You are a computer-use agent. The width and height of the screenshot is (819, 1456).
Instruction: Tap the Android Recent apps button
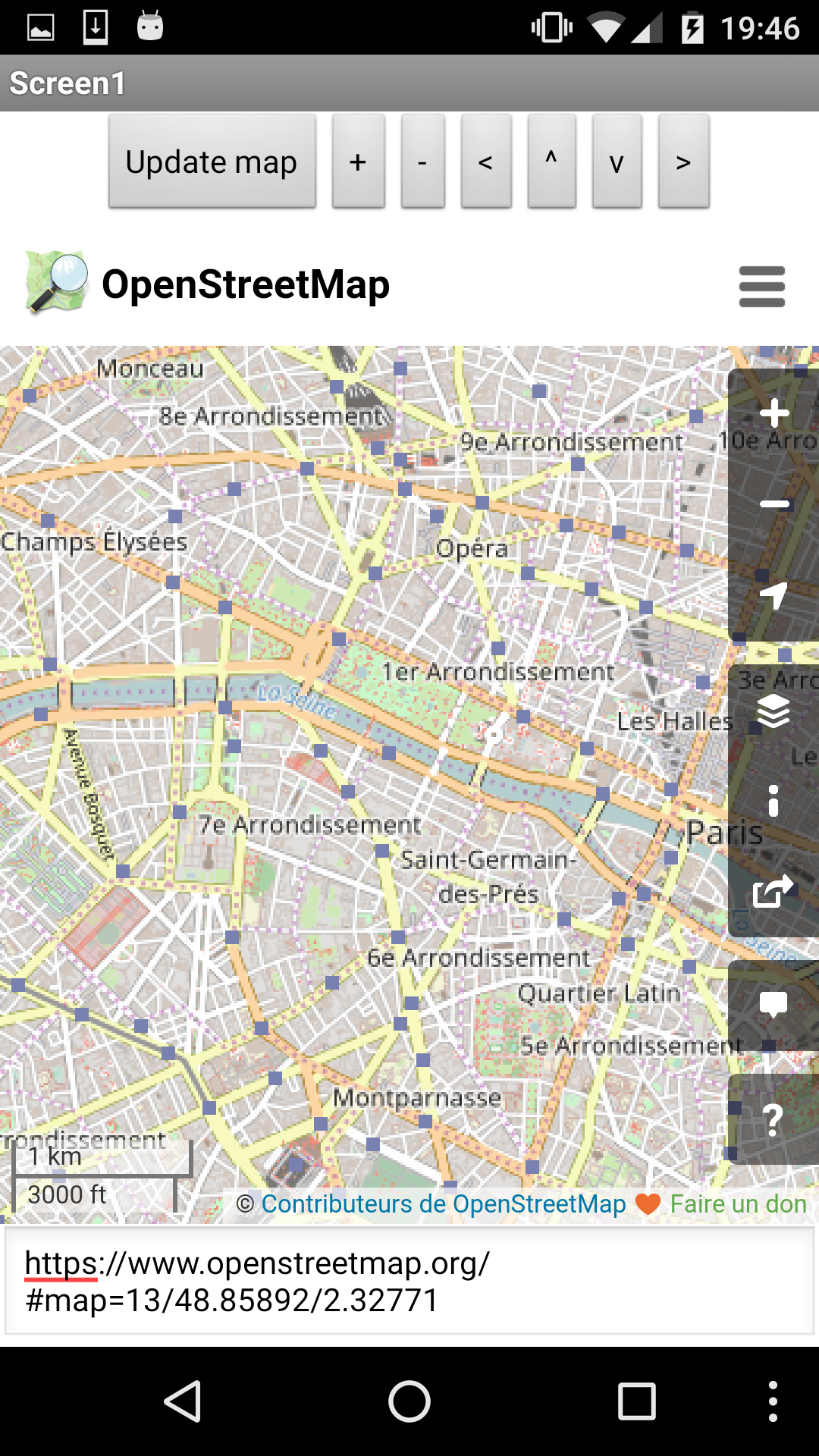637,1401
